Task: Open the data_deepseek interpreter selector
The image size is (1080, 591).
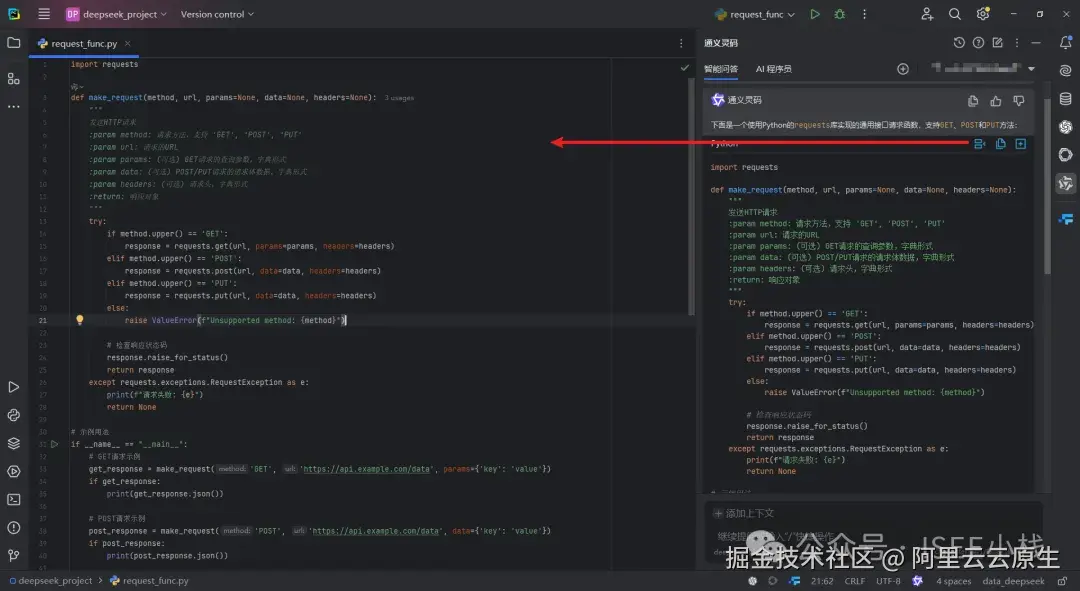Action: coord(1013,581)
